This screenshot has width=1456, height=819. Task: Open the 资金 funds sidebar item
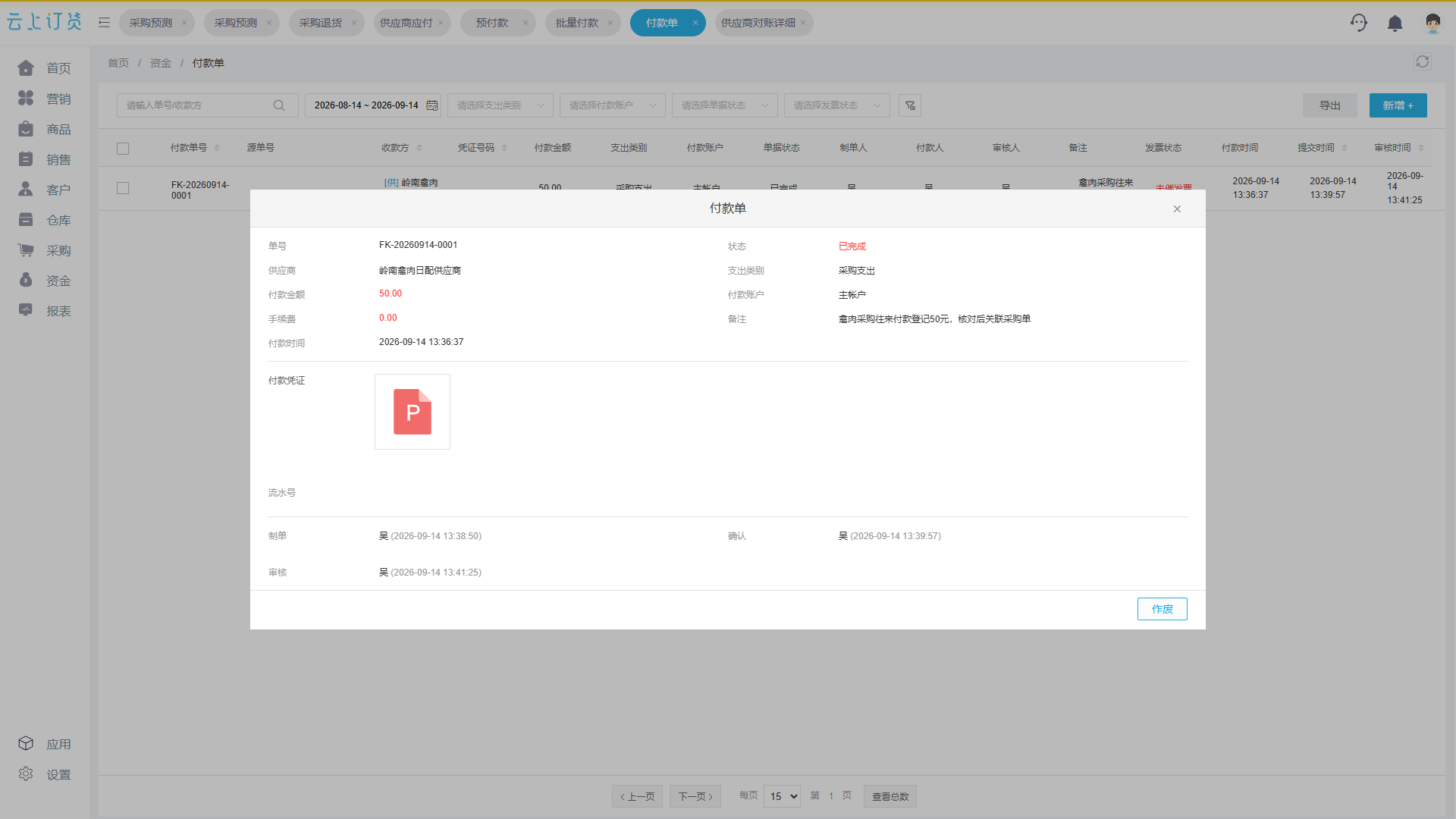44,281
